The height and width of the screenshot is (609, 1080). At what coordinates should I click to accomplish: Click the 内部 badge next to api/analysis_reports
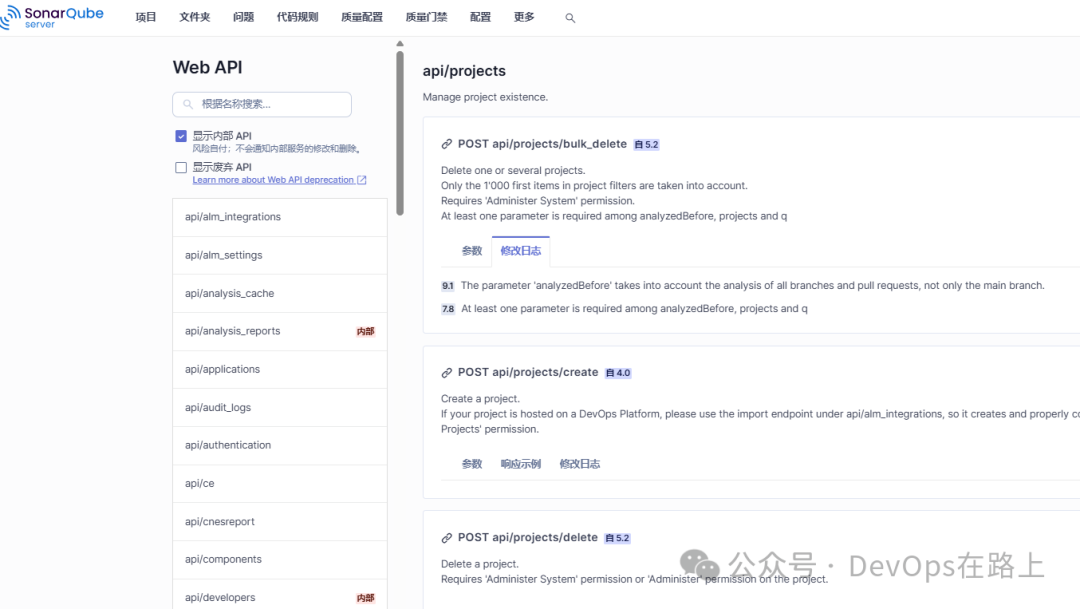tap(366, 330)
